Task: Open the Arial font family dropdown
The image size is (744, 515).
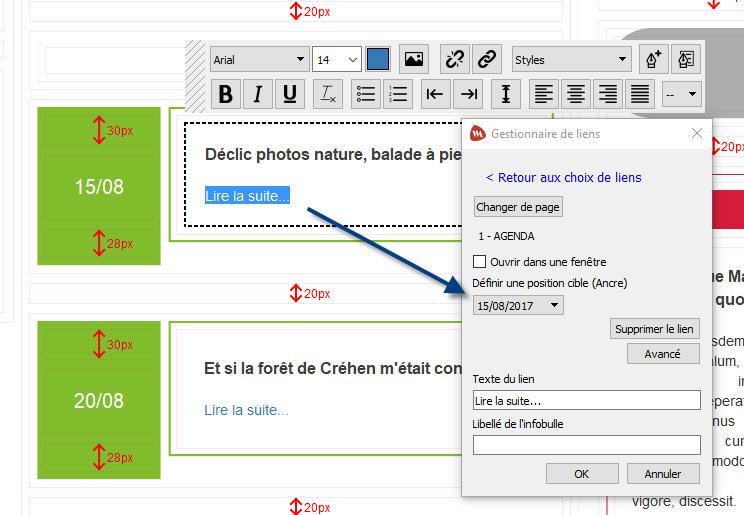Action: 259,60
